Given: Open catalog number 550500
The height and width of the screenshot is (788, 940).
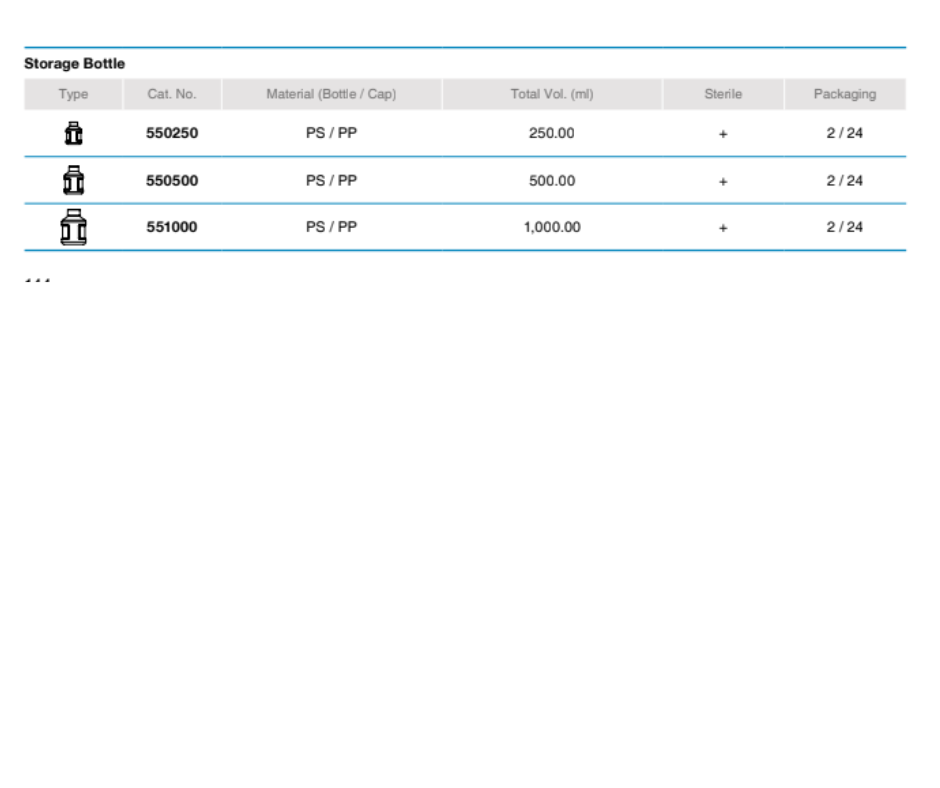Looking at the screenshot, I should [172, 181].
